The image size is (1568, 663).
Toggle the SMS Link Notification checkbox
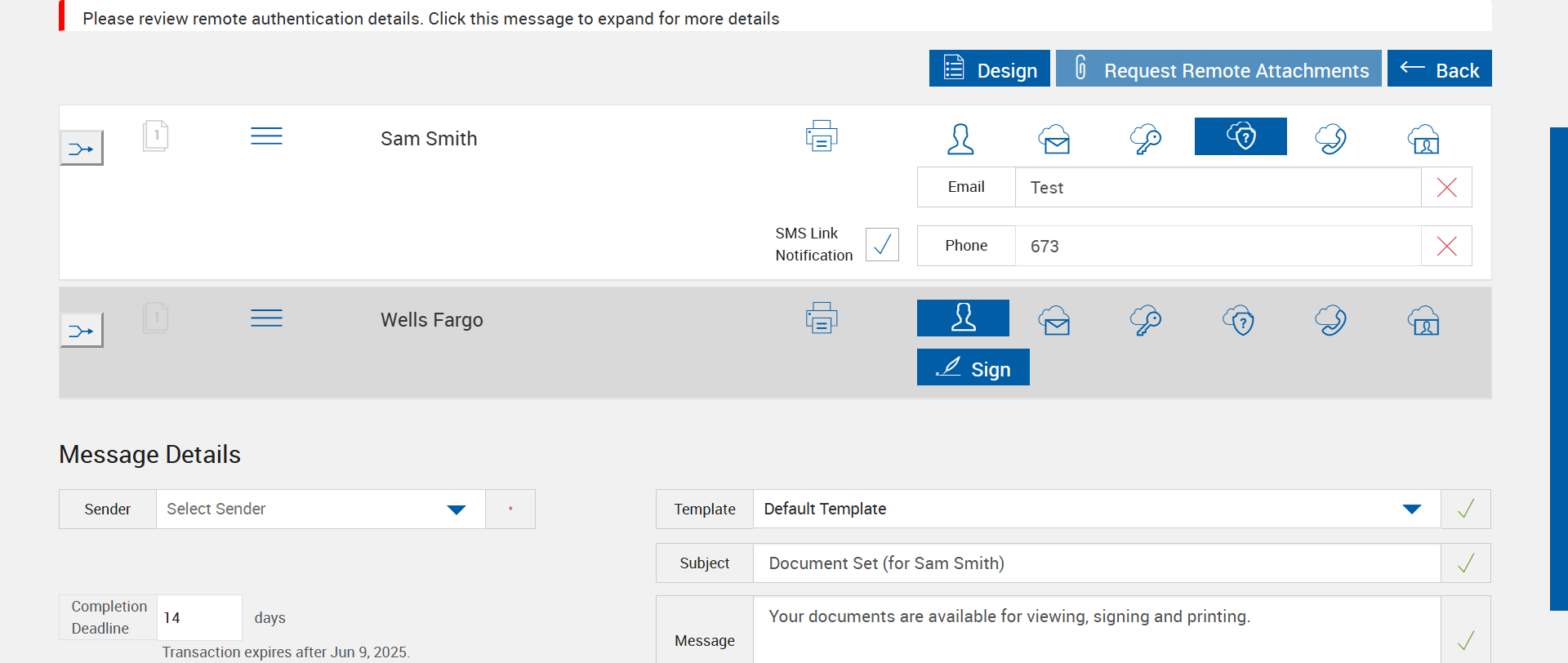(882, 244)
